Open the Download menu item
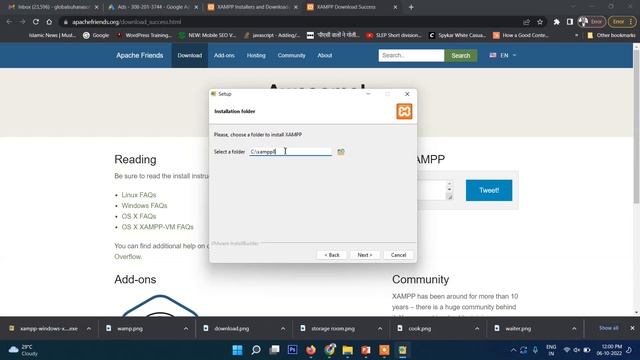This screenshot has width=640, height=360. coord(189,56)
